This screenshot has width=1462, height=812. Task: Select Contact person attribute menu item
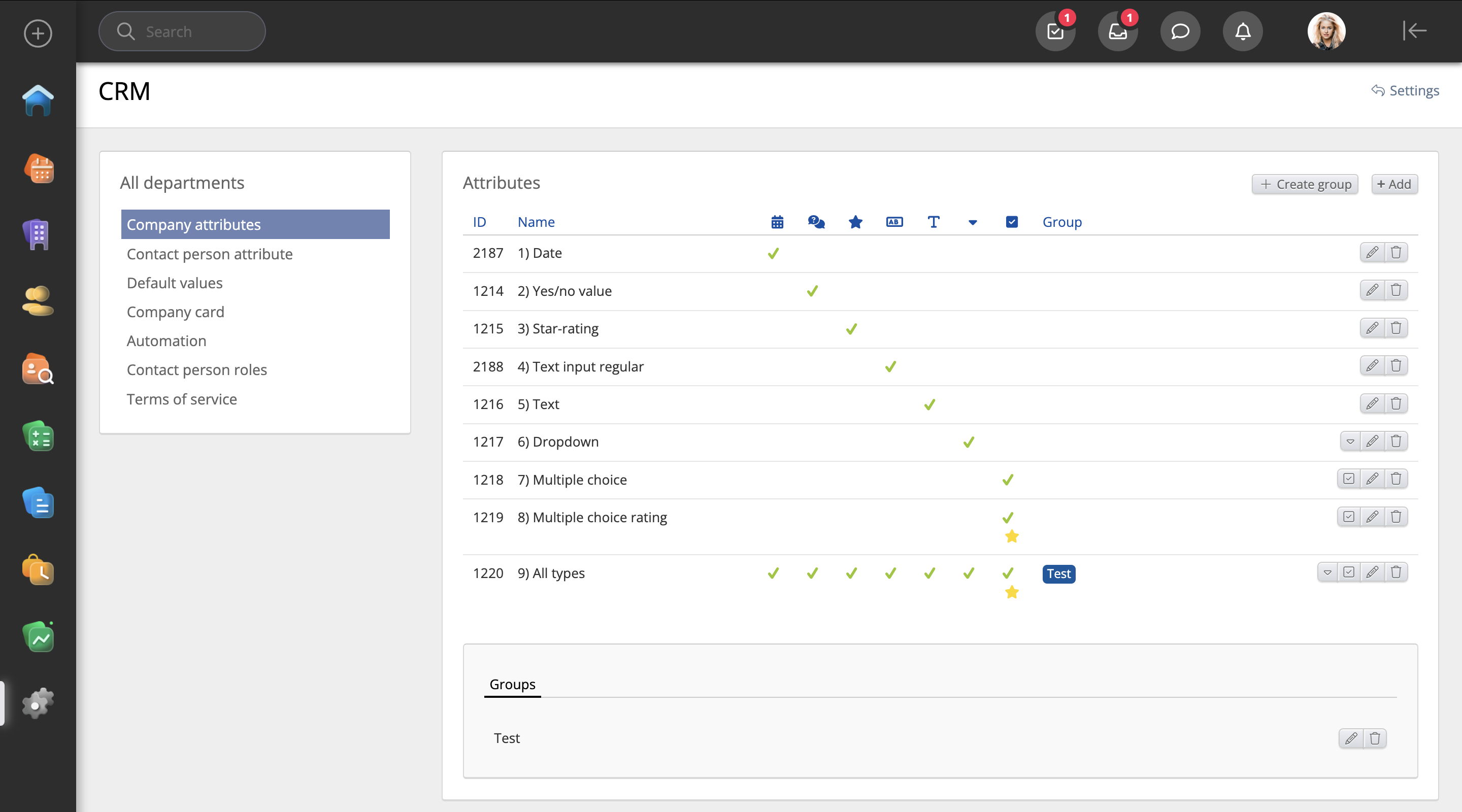(210, 254)
